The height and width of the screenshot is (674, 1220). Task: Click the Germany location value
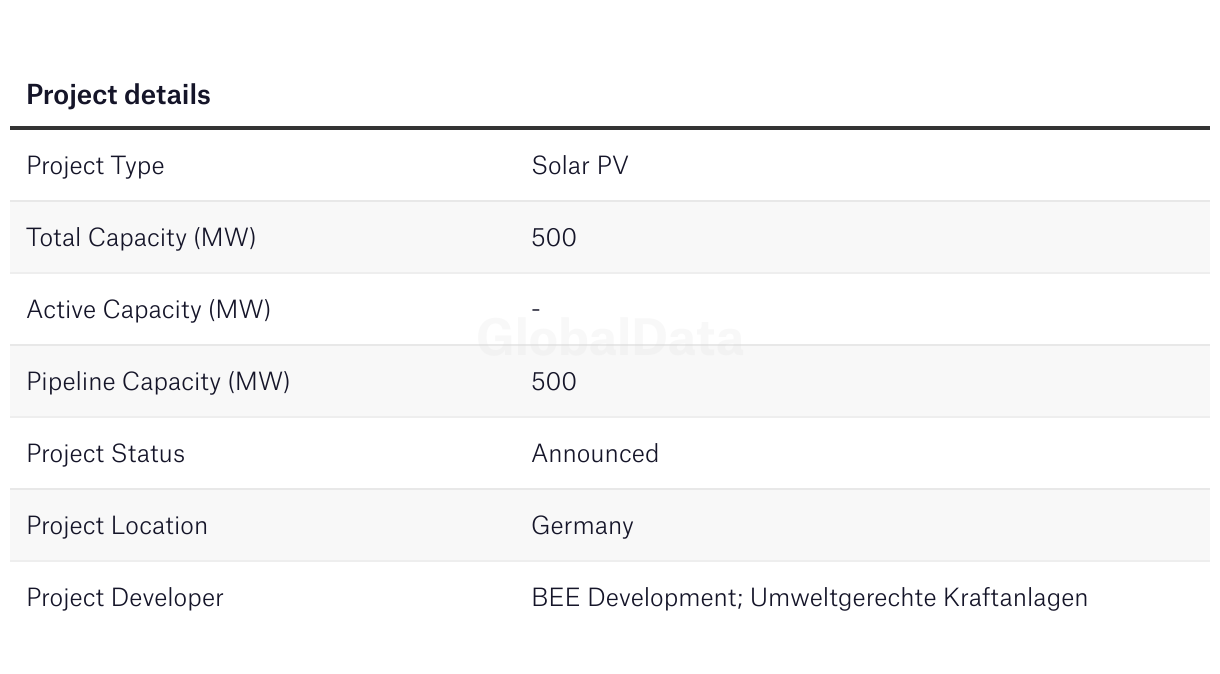point(583,526)
